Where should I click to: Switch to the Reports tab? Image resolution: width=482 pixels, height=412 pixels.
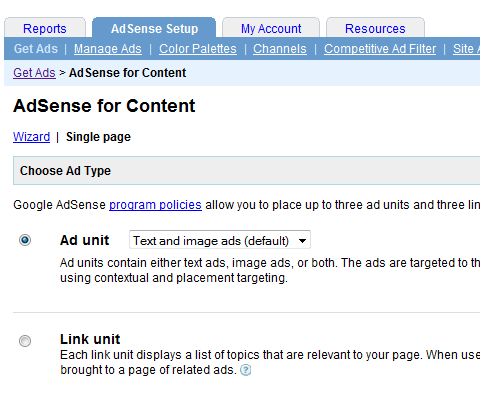(x=45, y=29)
